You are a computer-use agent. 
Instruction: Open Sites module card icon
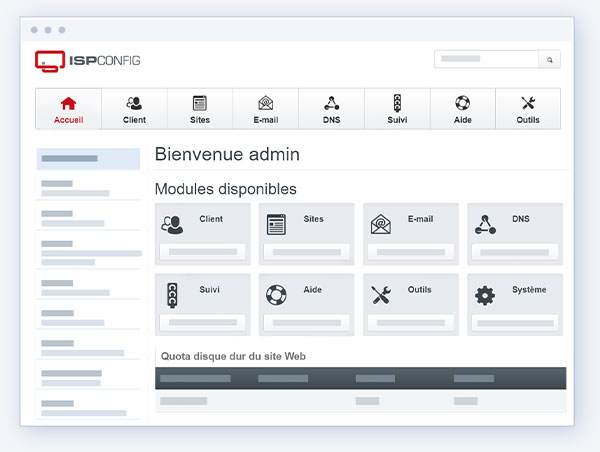tap(276, 225)
